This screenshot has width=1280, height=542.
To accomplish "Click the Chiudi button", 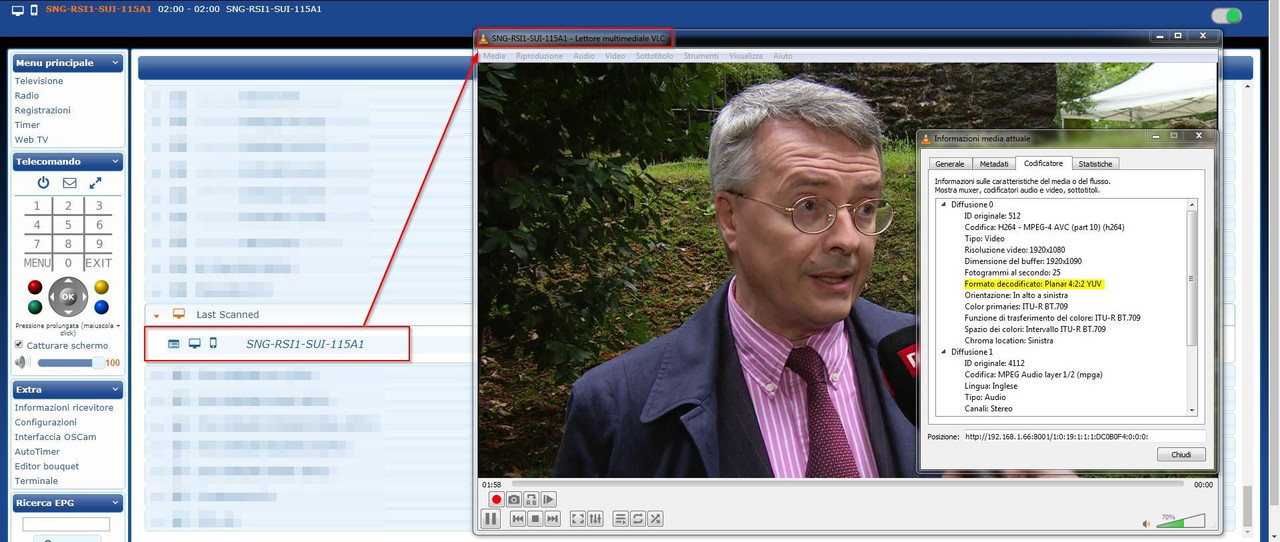I will [x=1180, y=454].
